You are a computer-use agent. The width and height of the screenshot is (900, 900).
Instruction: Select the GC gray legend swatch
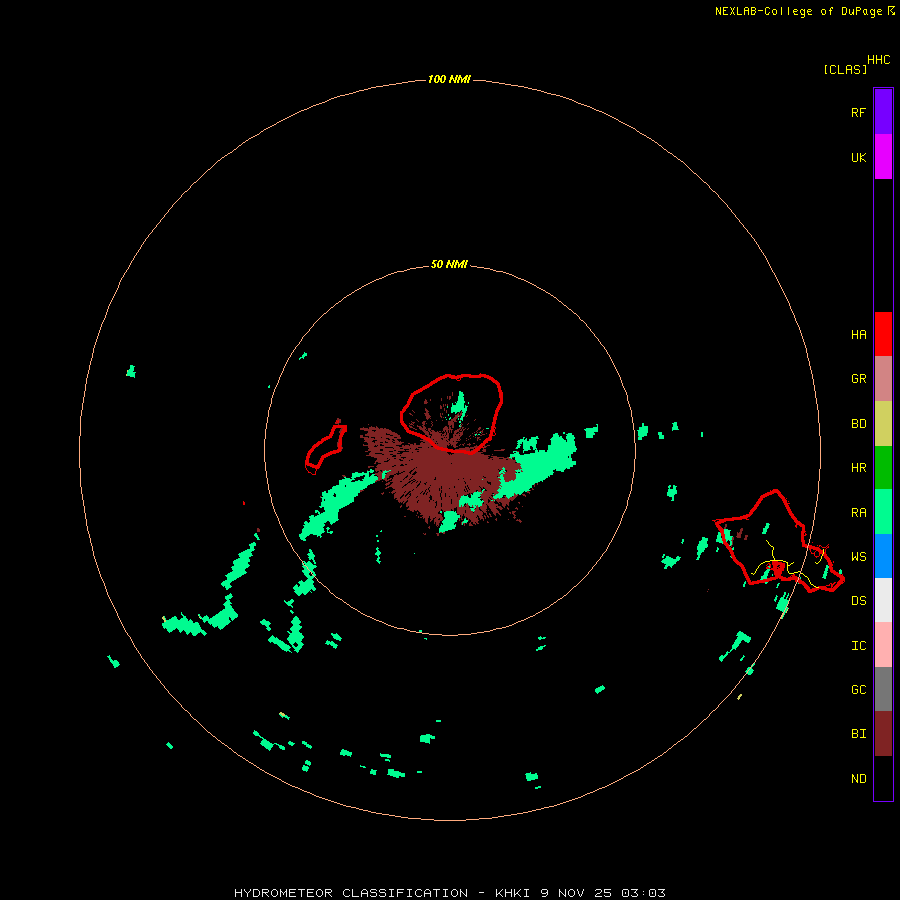click(883, 689)
